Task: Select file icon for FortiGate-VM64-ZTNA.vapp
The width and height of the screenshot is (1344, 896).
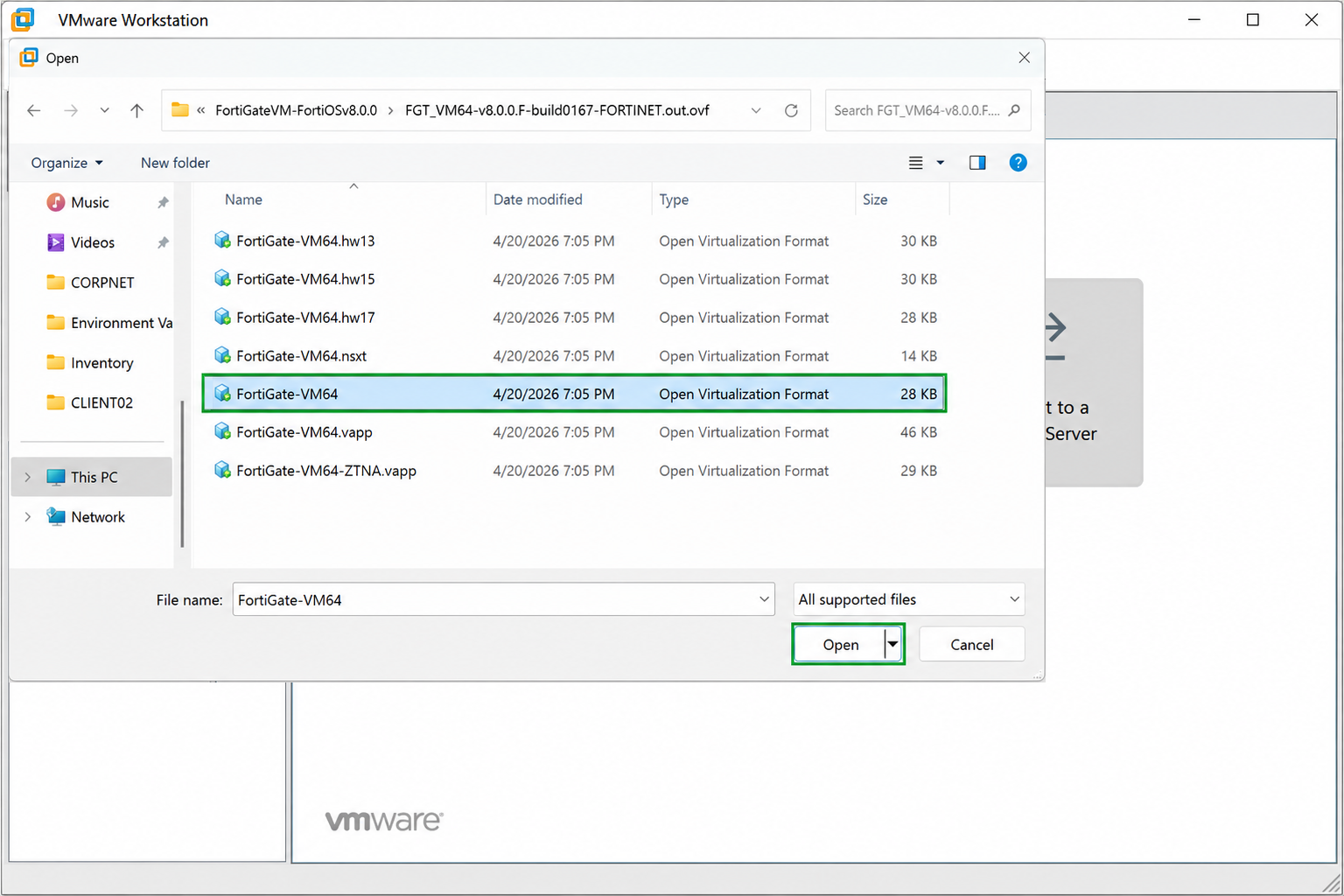Action: coord(222,470)
